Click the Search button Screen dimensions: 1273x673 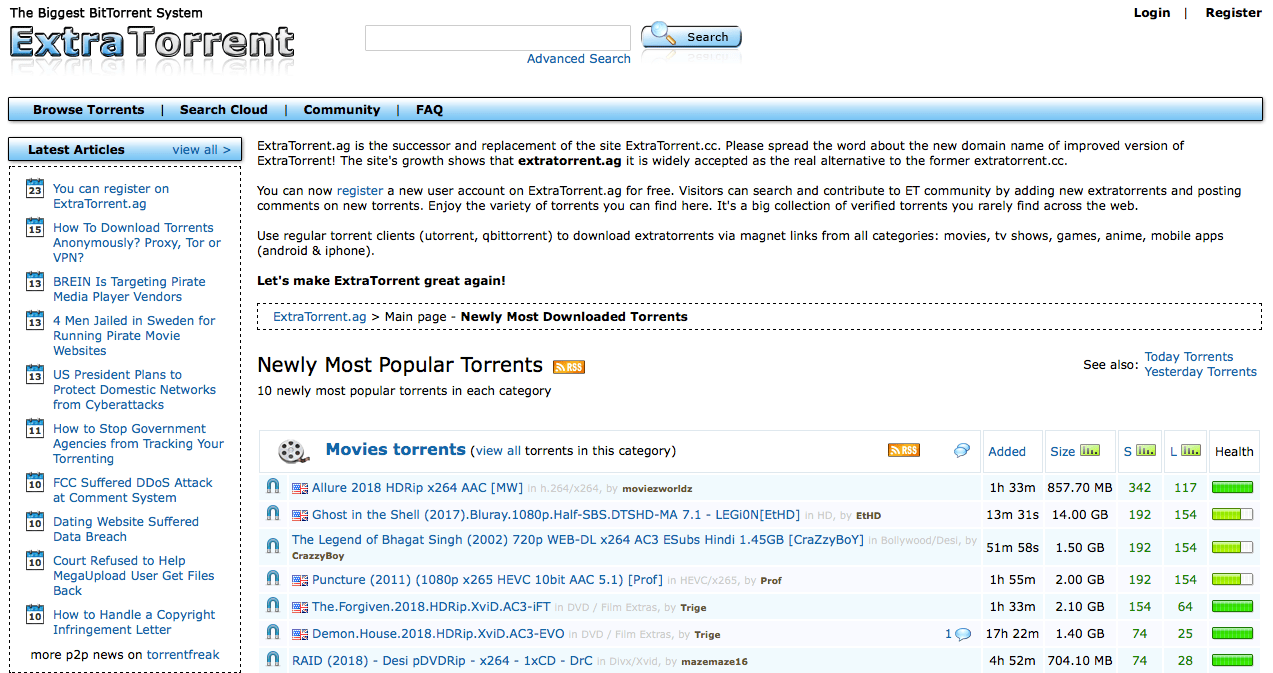[692, 37]
